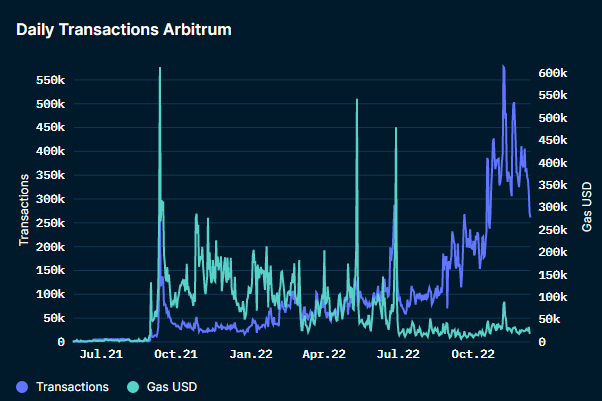Click the right axis '150k' tick label

tap(553, 275)
